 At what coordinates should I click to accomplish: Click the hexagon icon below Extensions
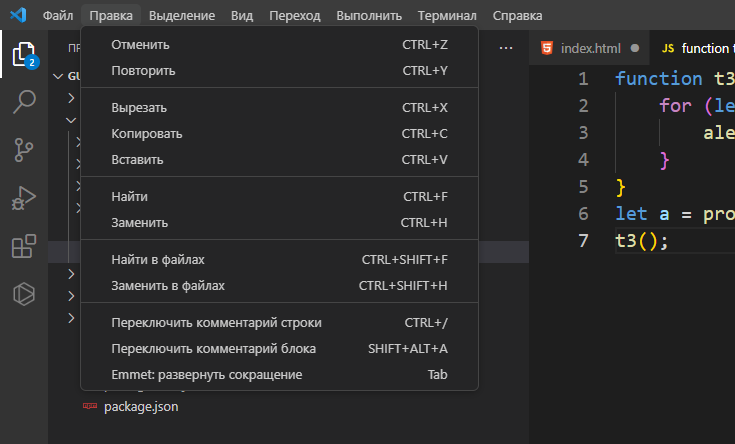click(x=24, y=294)
